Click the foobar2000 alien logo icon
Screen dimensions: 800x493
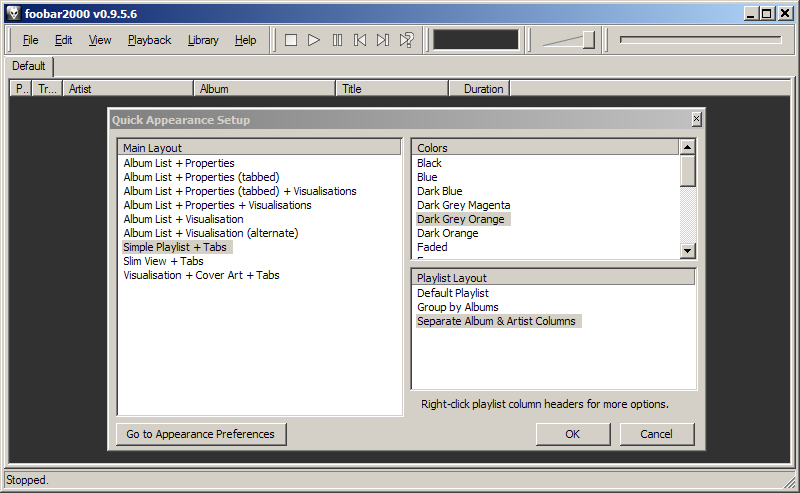(14, 13)
